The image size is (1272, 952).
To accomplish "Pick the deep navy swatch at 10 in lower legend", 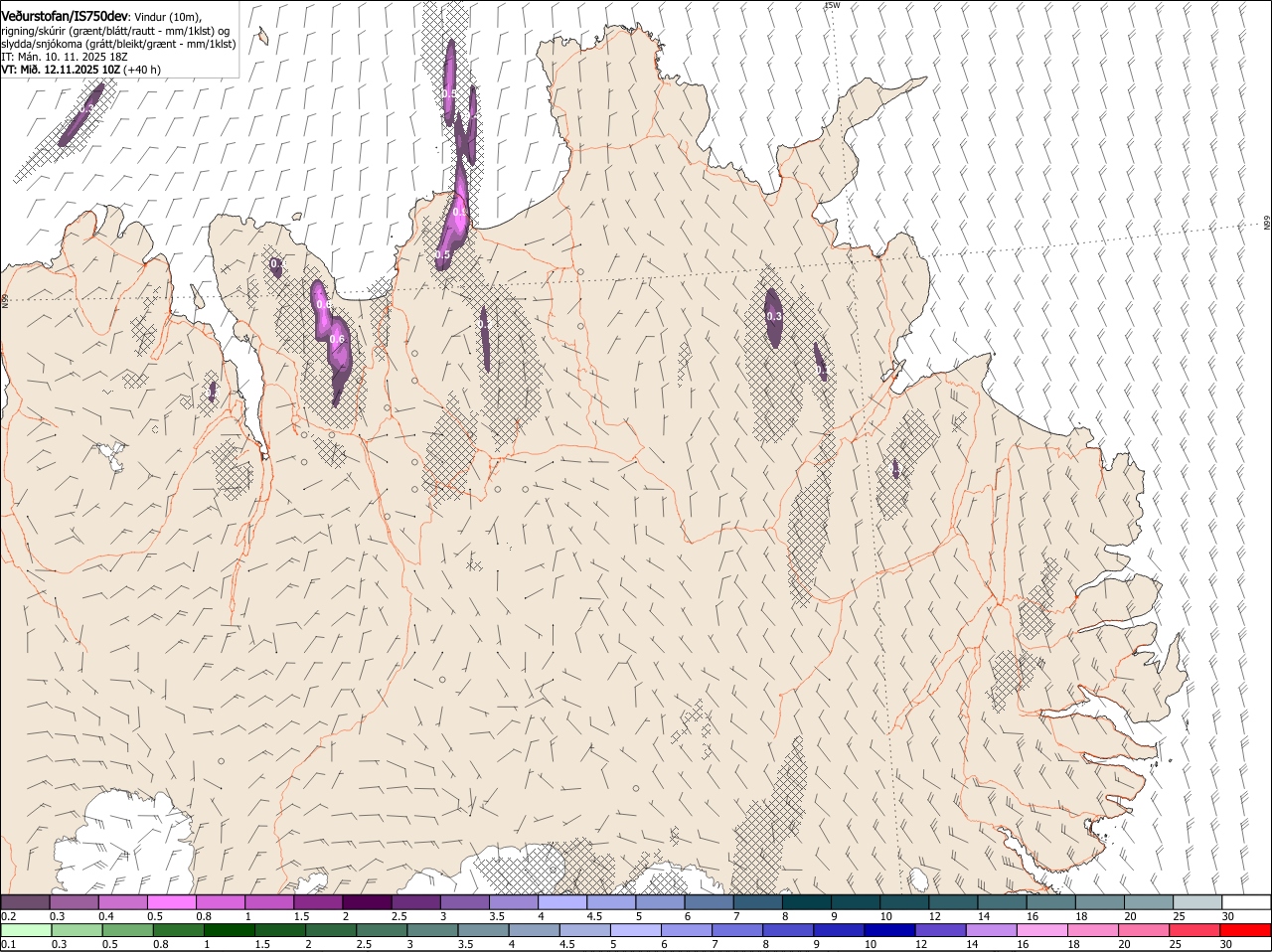I will tap(887, 930).
